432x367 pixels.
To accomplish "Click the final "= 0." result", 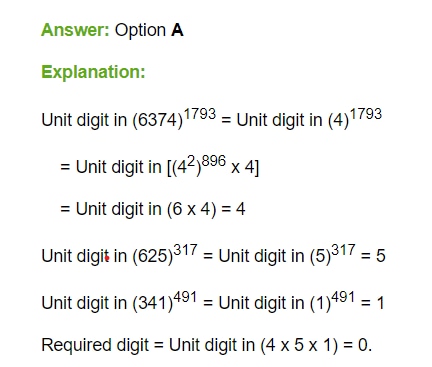I will (357, 345).
